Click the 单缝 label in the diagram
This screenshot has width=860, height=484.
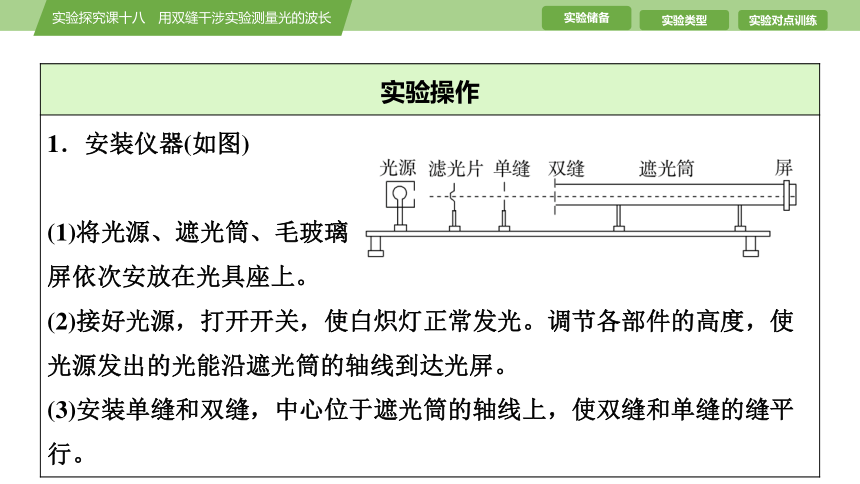pos(512,168)
